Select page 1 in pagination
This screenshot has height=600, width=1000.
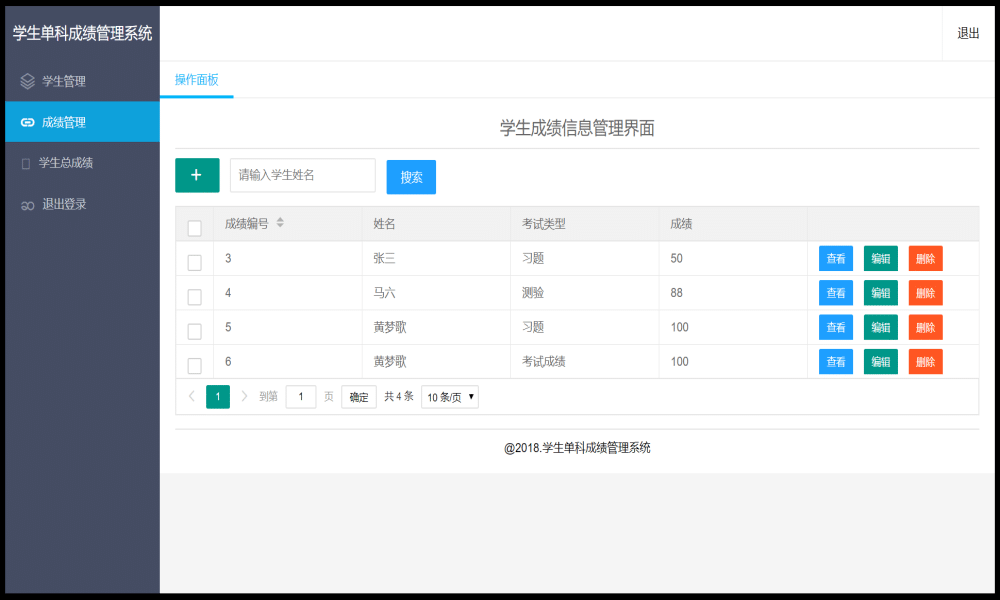[x=218, y=397]
